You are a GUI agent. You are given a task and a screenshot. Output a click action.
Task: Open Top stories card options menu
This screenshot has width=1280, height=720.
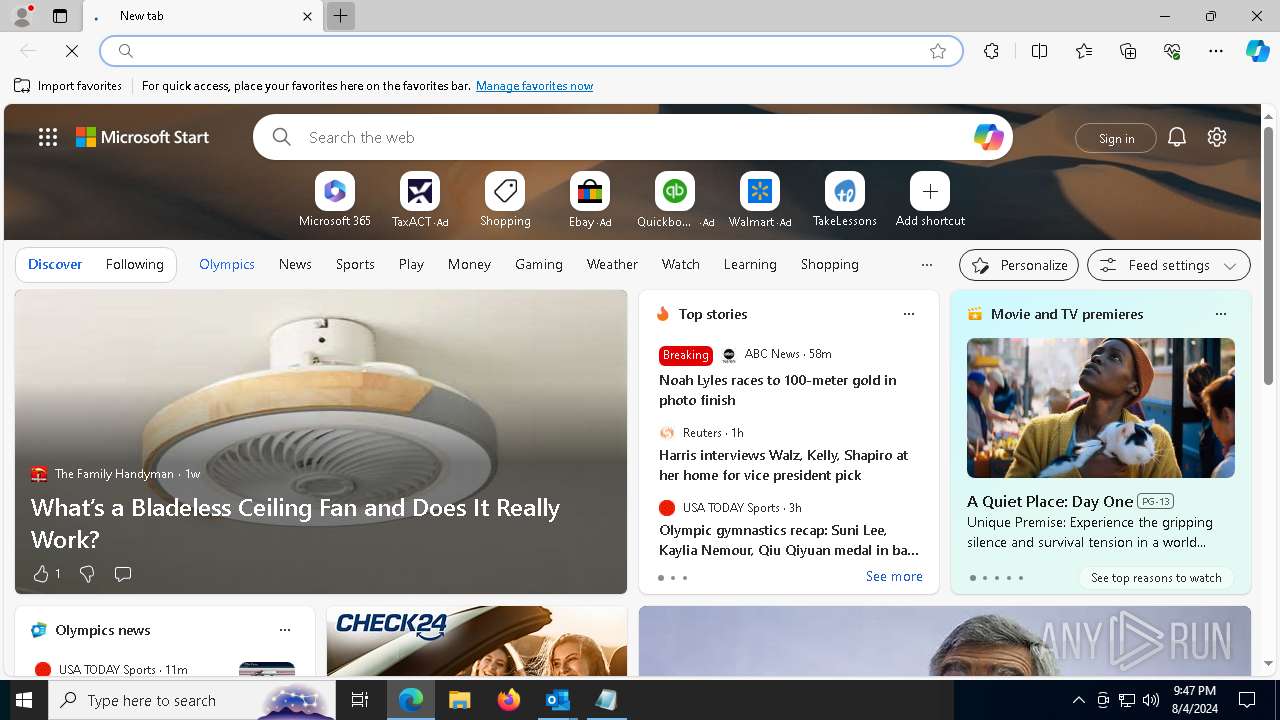[x=908, y=314]
